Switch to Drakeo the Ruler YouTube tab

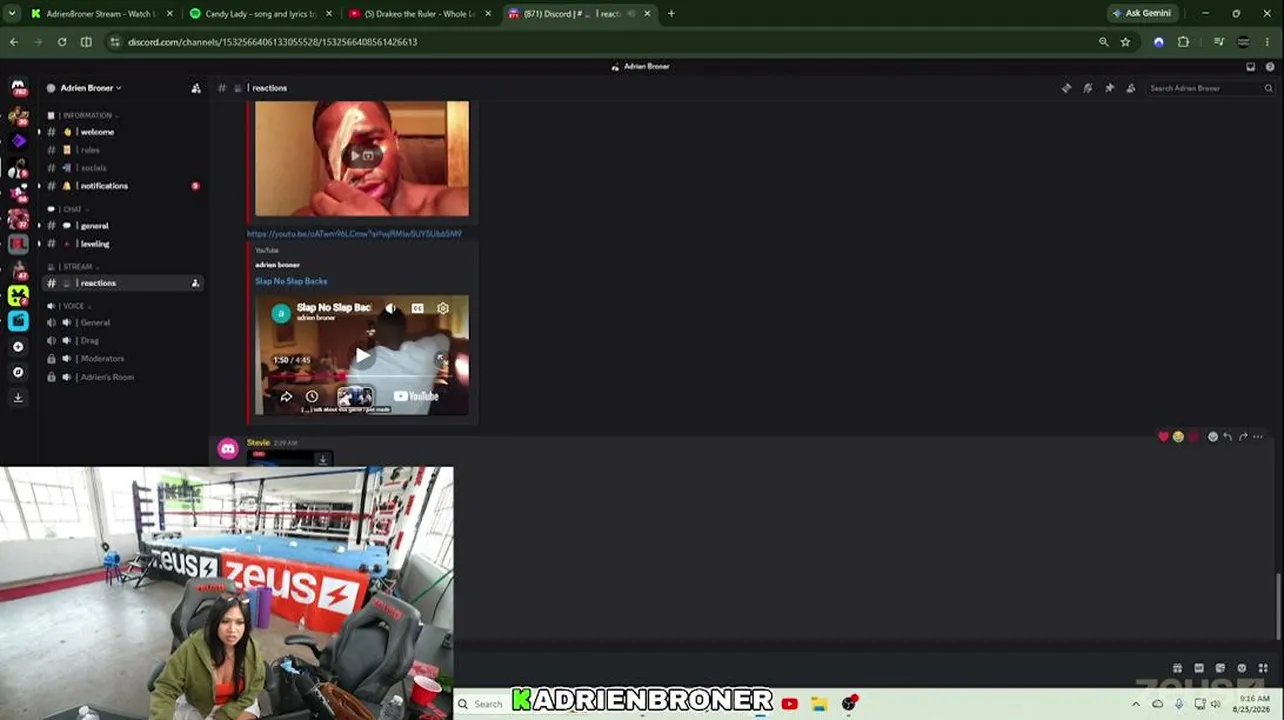tap(421, 14)
